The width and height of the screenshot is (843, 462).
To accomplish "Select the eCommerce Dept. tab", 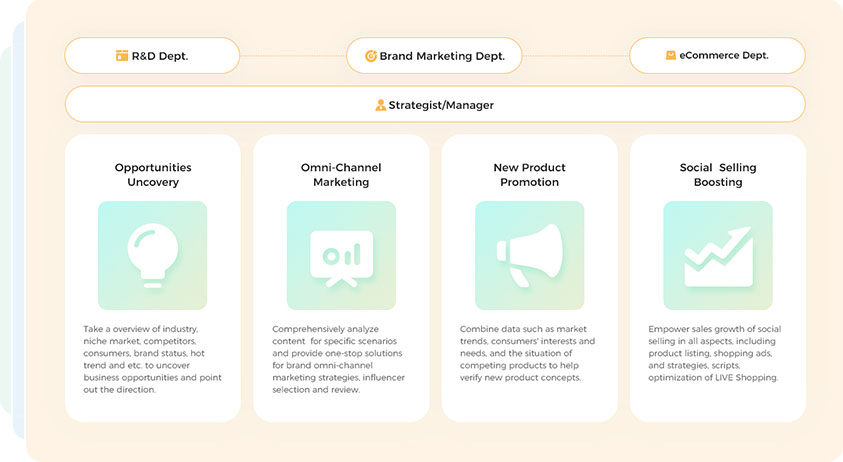I will (x=717, y=55).
